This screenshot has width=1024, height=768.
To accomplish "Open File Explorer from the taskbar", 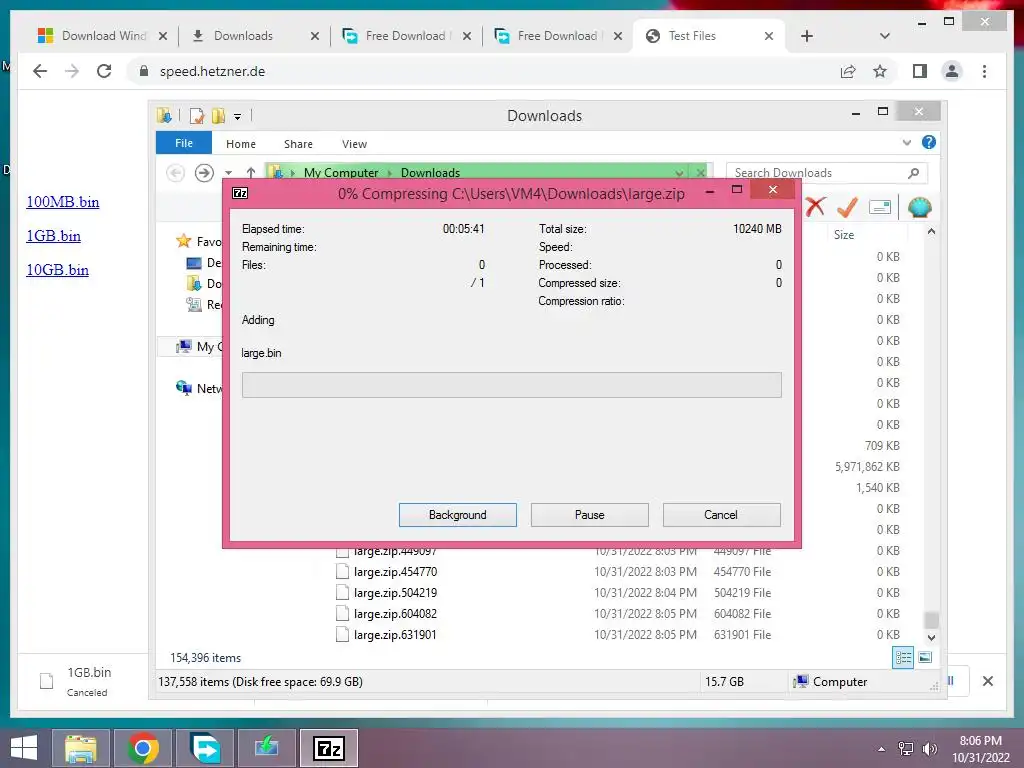I will pyautogui.click(x=81, y=748).
